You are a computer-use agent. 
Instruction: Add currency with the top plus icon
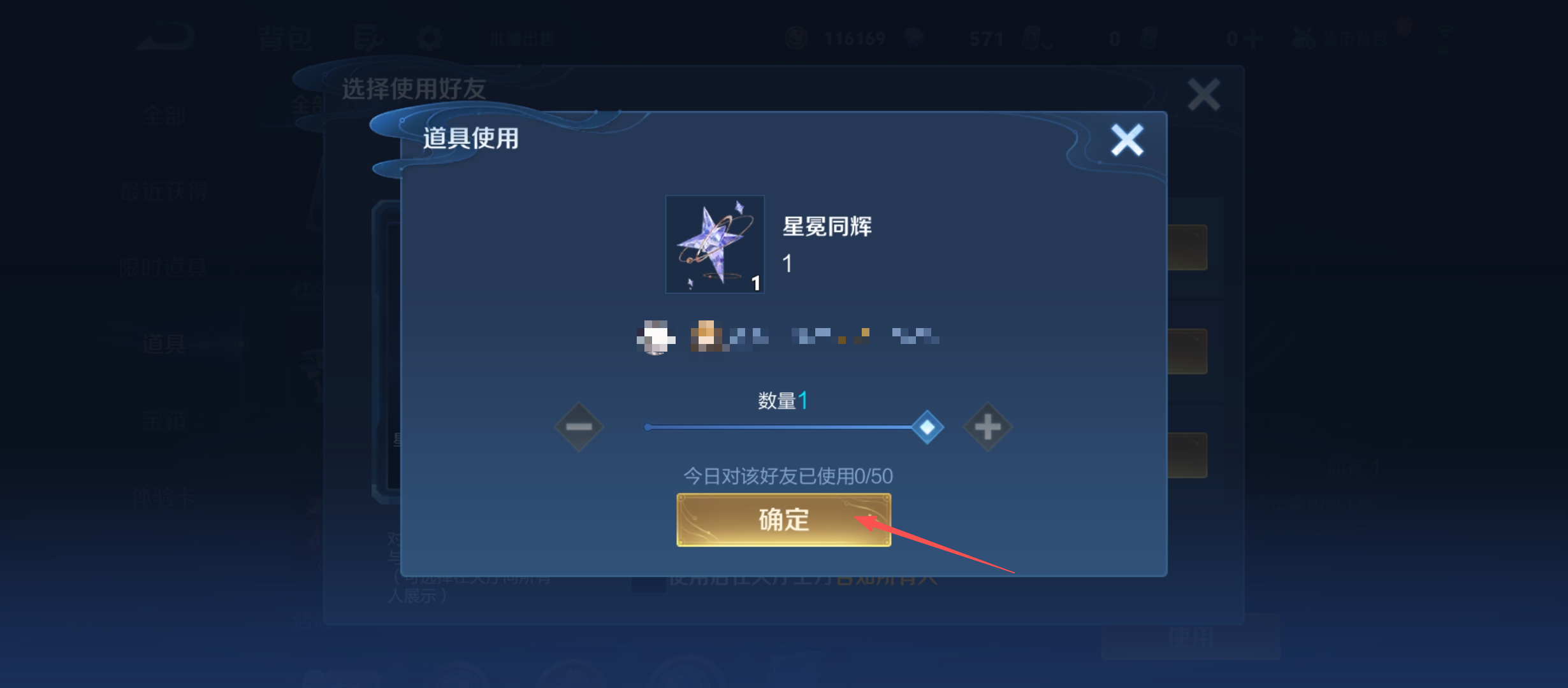[x=1252, y=39]
